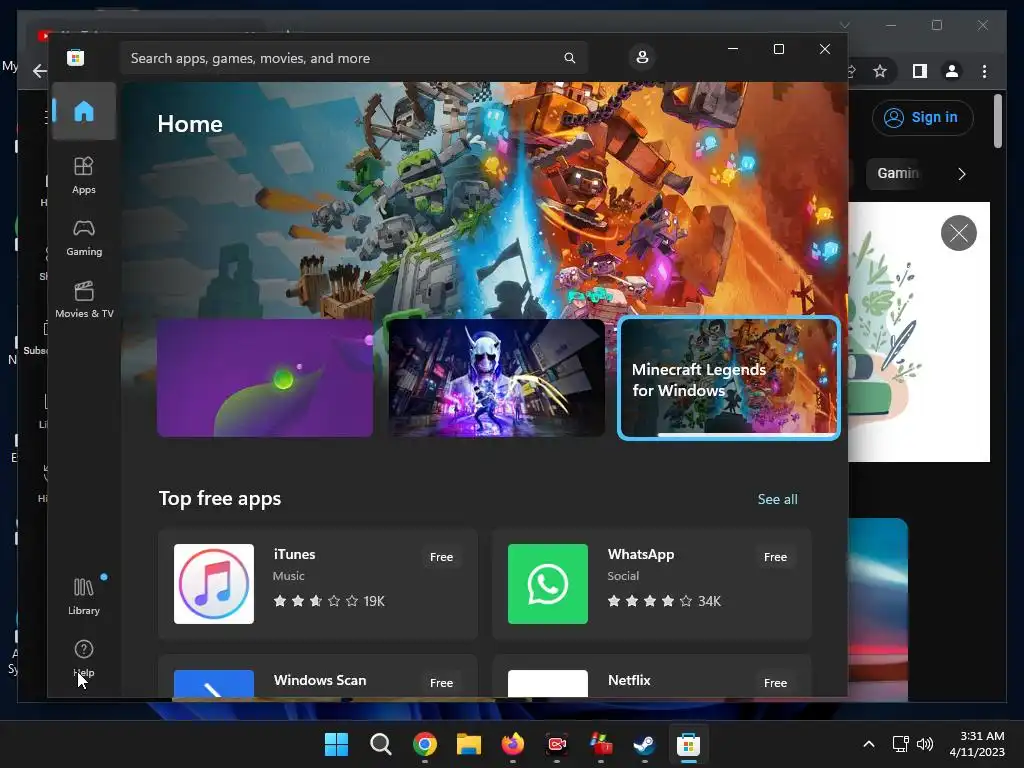Click the iTunes title text
This screenshot has width=1024, height=768.
(x=294, y=554)
